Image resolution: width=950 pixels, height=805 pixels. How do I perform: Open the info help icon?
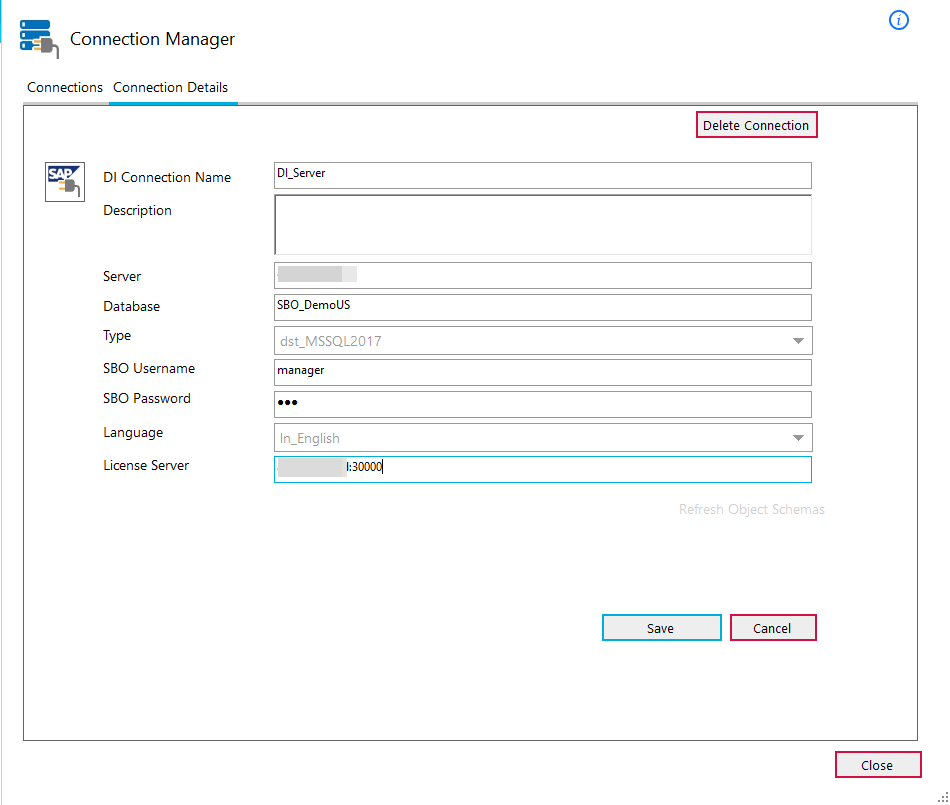pos(899,20)
